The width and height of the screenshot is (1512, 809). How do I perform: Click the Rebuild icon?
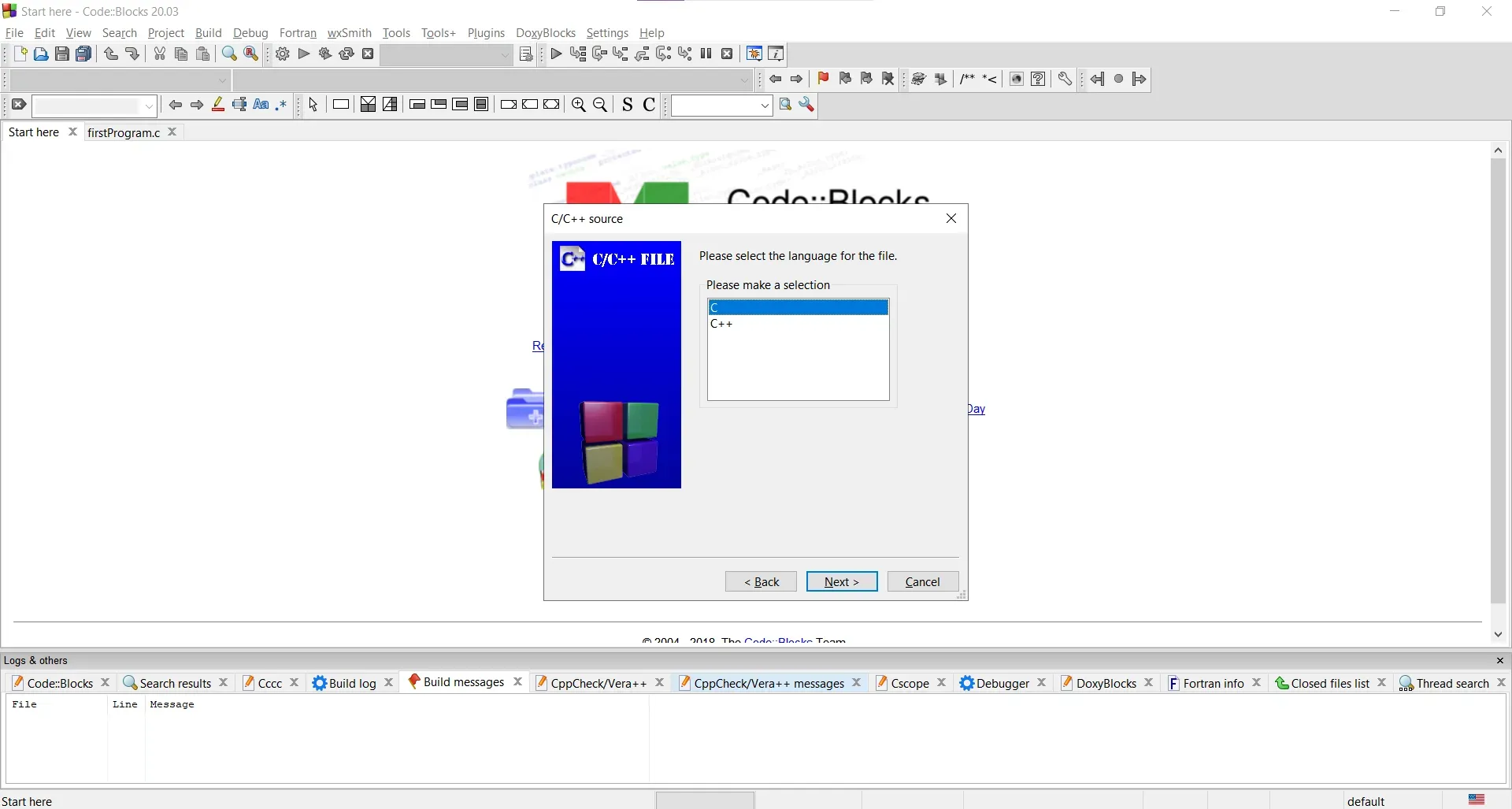click(x=346, y=54)
